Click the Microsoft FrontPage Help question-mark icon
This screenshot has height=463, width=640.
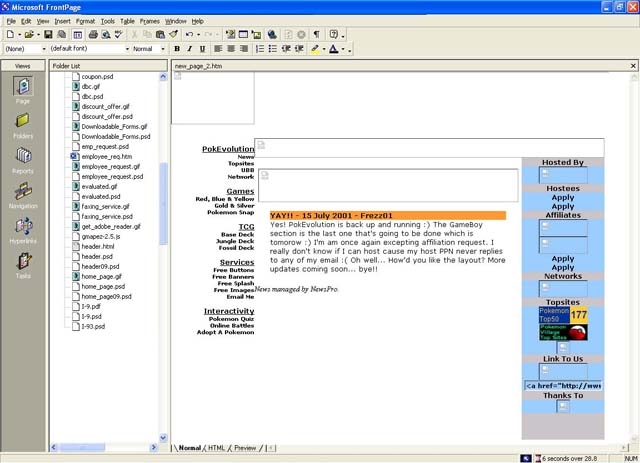pyautogui.click(x=333, y=35)
